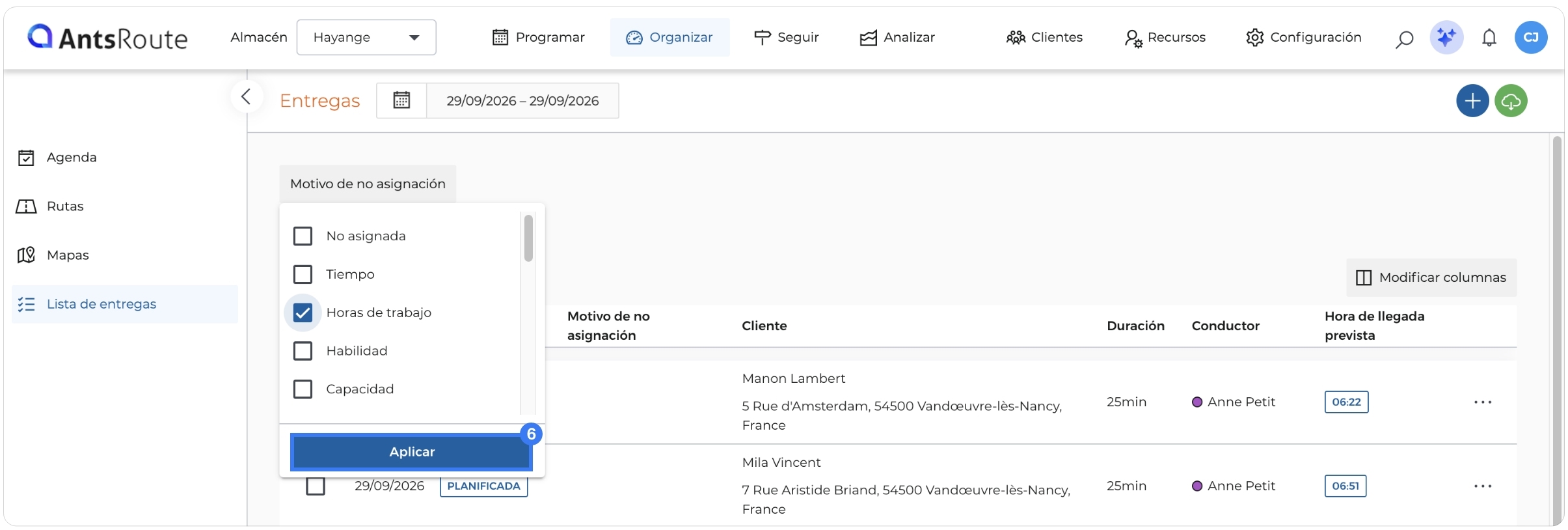The image size is (1568, 530).
Task: Open the Clientes menu
Action: point(1044,37)
